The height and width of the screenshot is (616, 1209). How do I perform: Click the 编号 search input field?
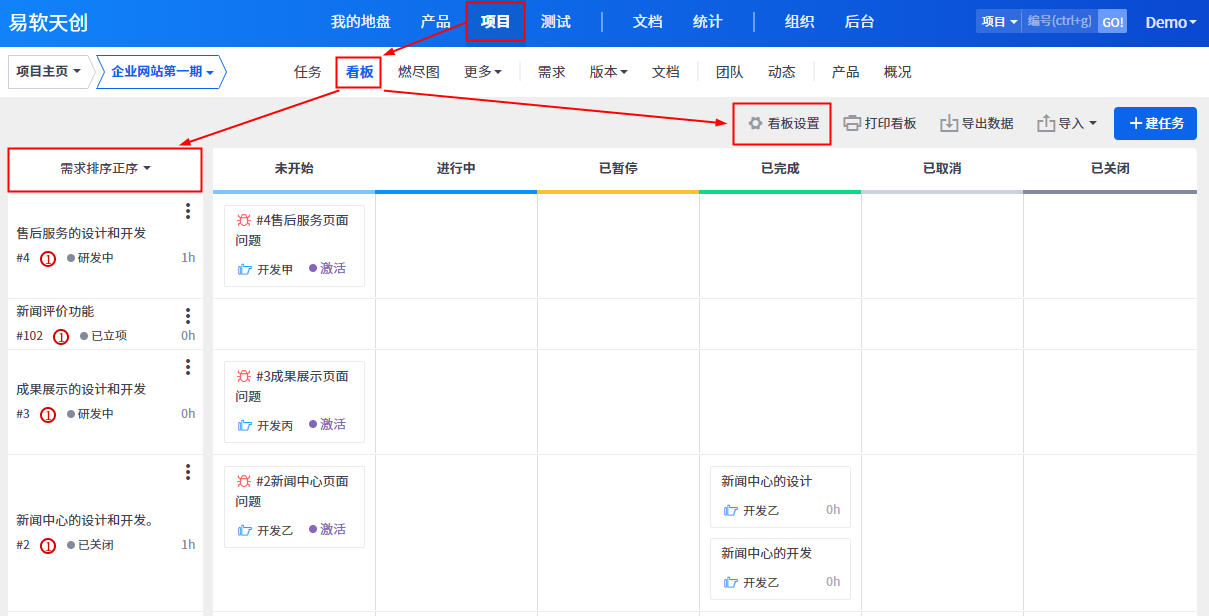coord(1059,21)
